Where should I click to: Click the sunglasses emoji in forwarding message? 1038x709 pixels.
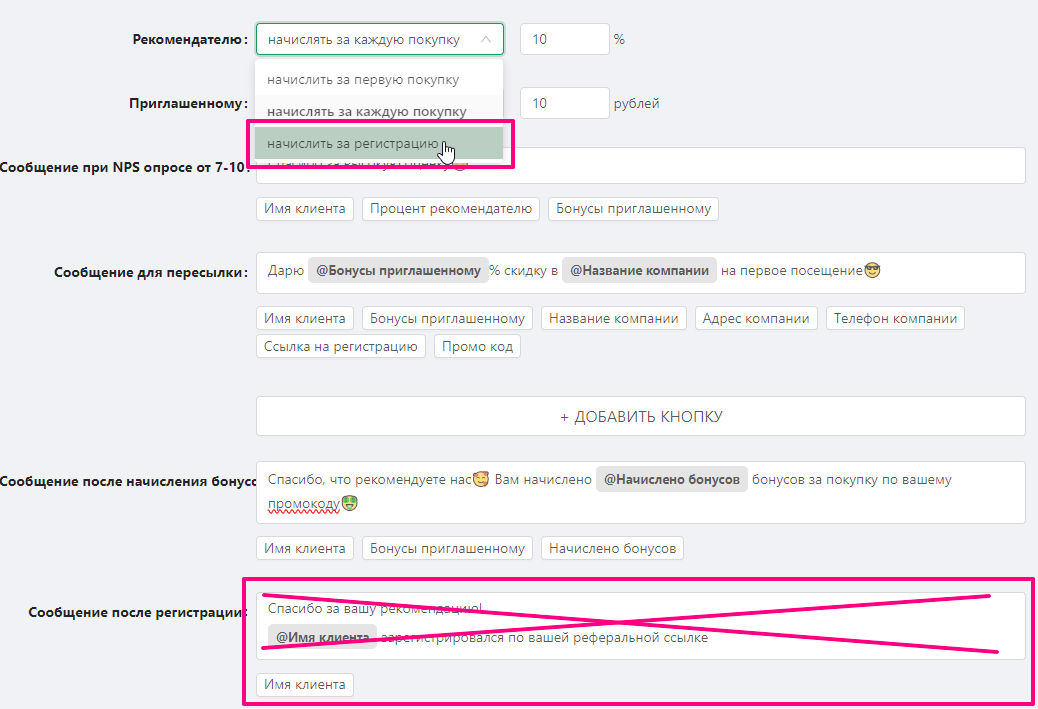(x=873, y=270)
